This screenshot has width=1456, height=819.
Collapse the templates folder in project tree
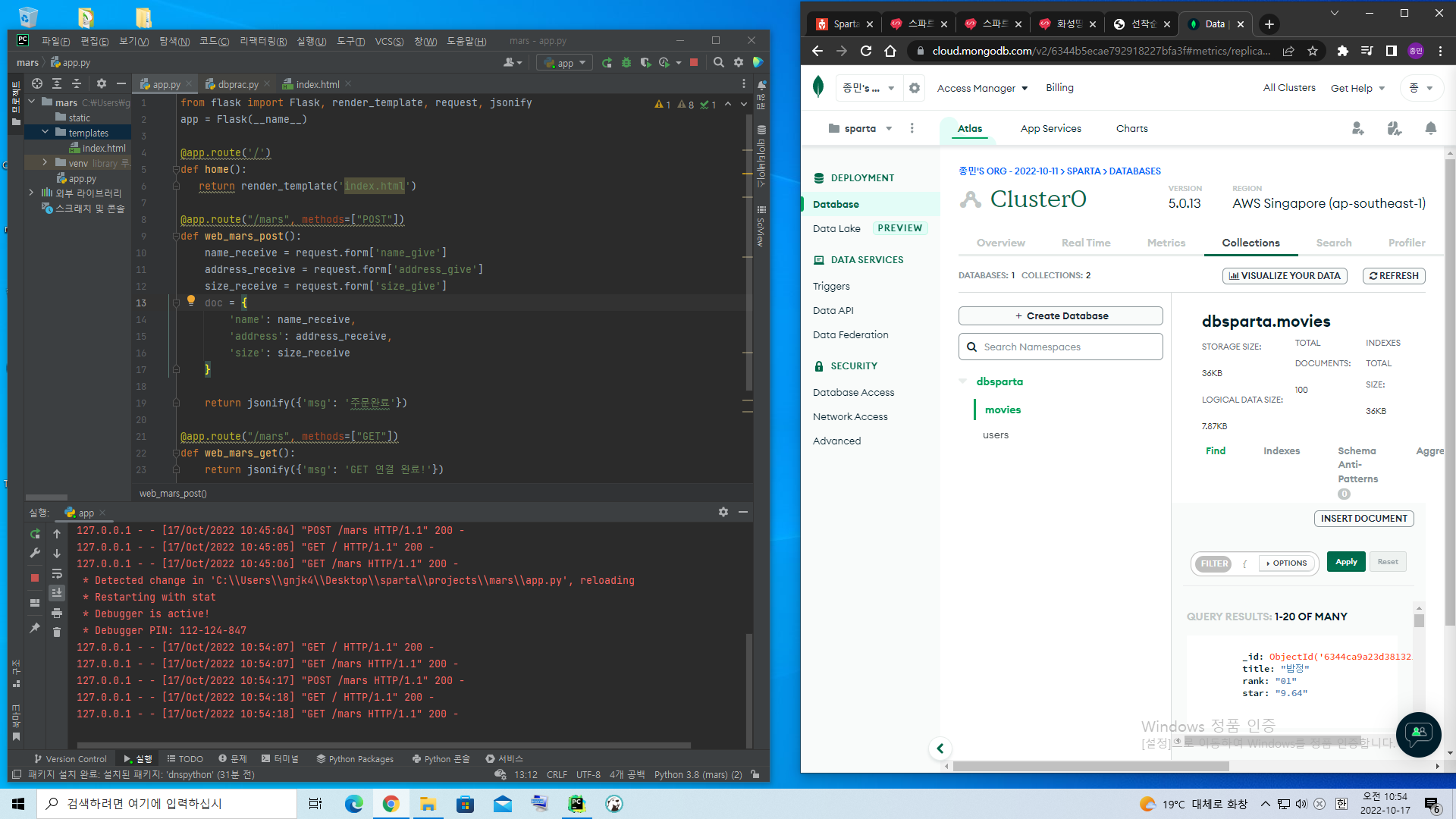tap(45, 132)
